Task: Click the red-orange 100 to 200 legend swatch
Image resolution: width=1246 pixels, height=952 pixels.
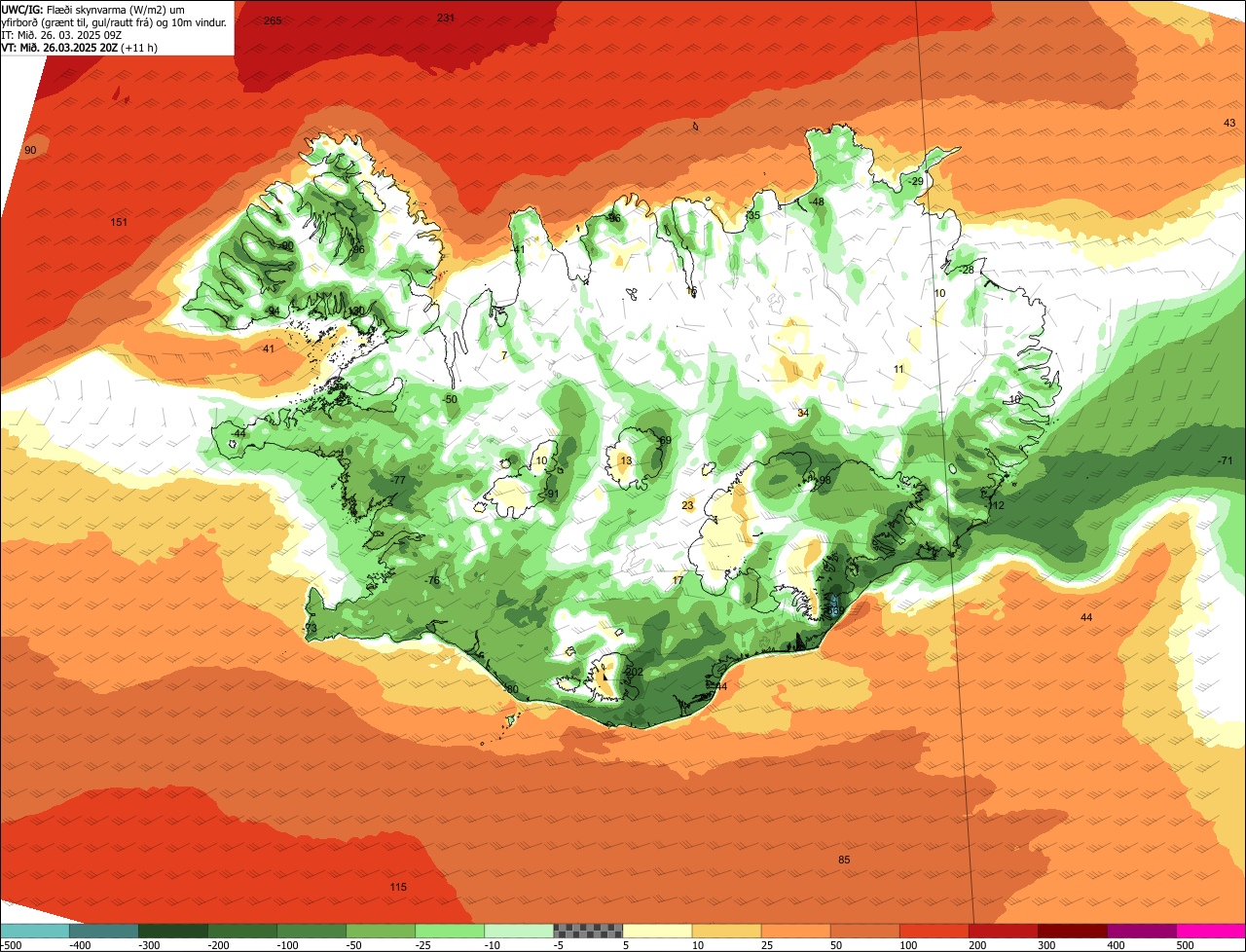Action: [x=934, y=931]
